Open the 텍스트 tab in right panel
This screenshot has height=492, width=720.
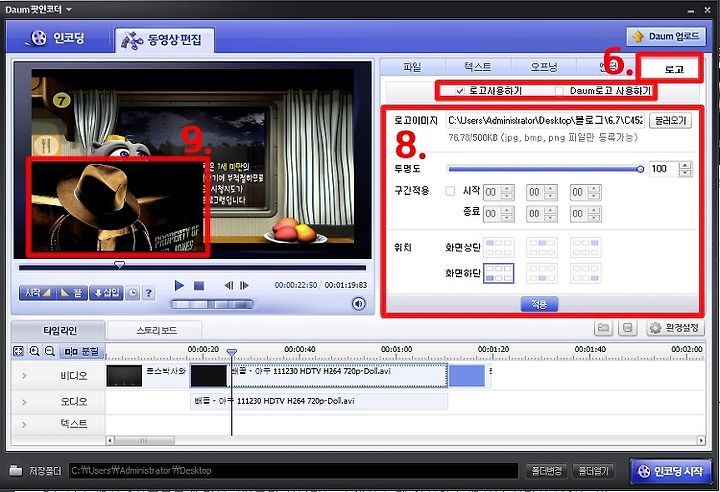(x=478, y=67)
